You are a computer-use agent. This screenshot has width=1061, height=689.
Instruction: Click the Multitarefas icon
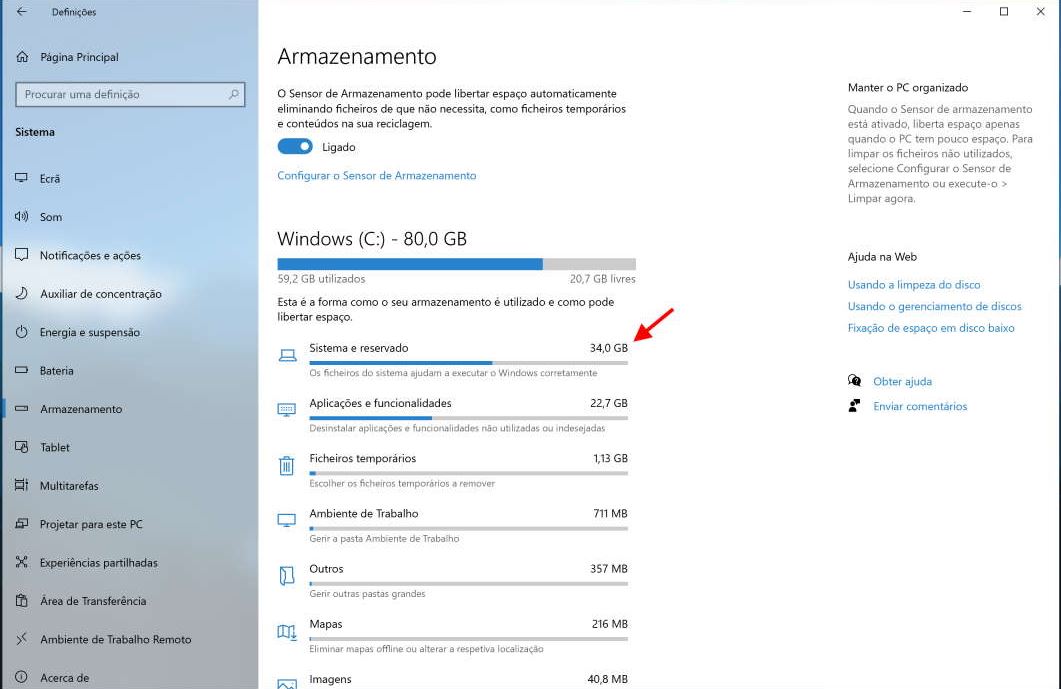click(x=22, y=485)
